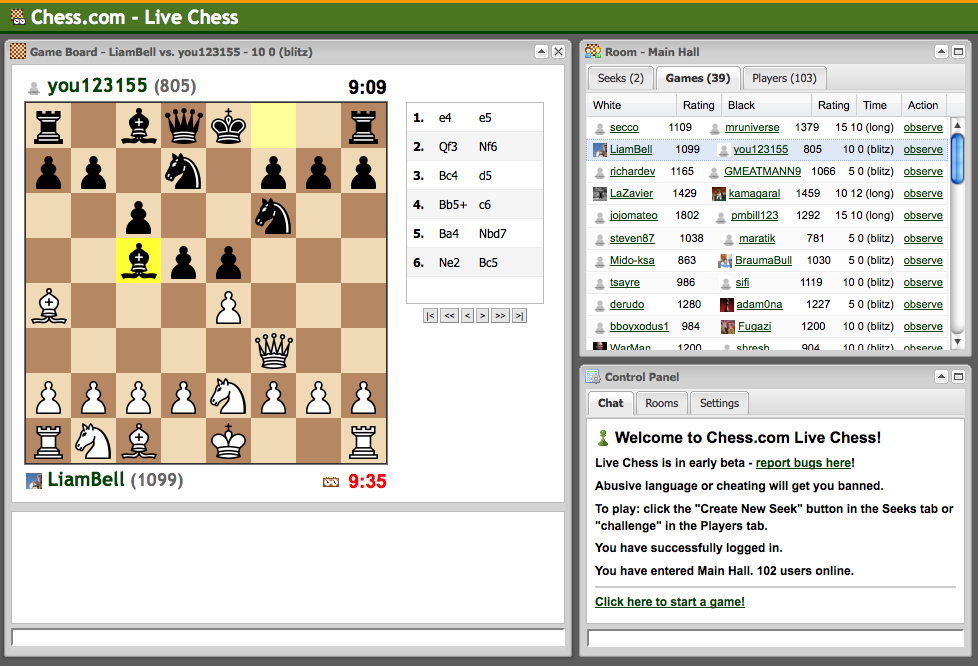Image resolution: width=978 pixels, height=666 pixels.
Task: Focus the game chat input field
Action: (x=288, y=637)
